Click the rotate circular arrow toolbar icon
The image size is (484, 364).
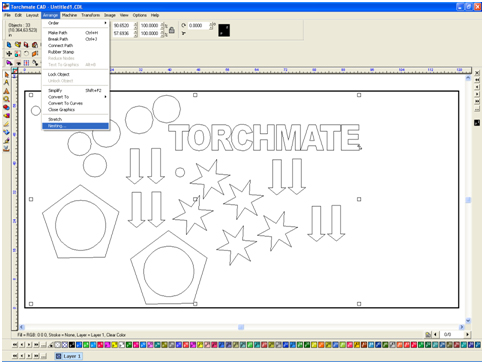26,54
